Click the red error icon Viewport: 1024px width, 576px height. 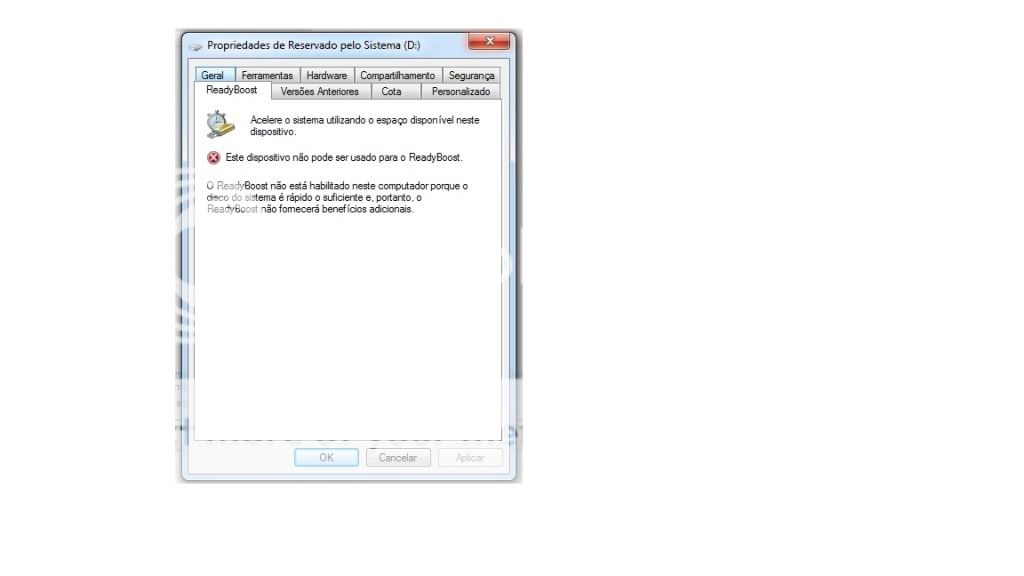214,157
